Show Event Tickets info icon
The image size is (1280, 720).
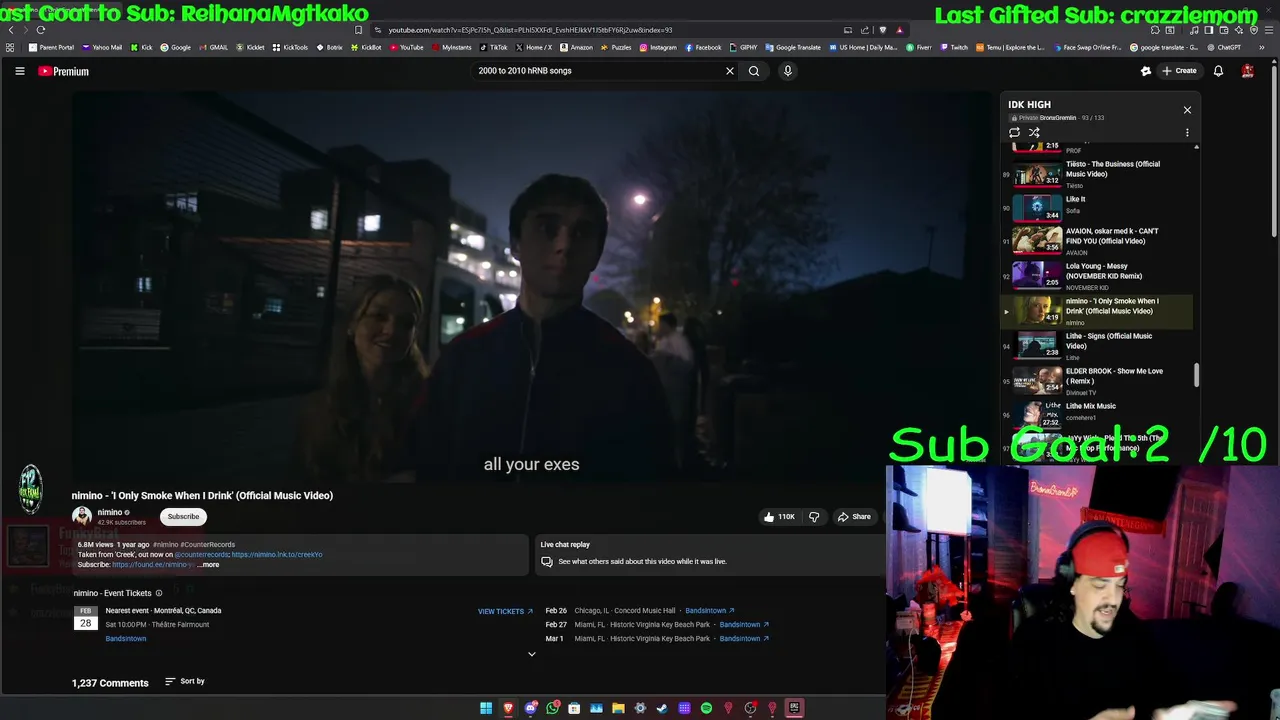(x=158, y=593)
